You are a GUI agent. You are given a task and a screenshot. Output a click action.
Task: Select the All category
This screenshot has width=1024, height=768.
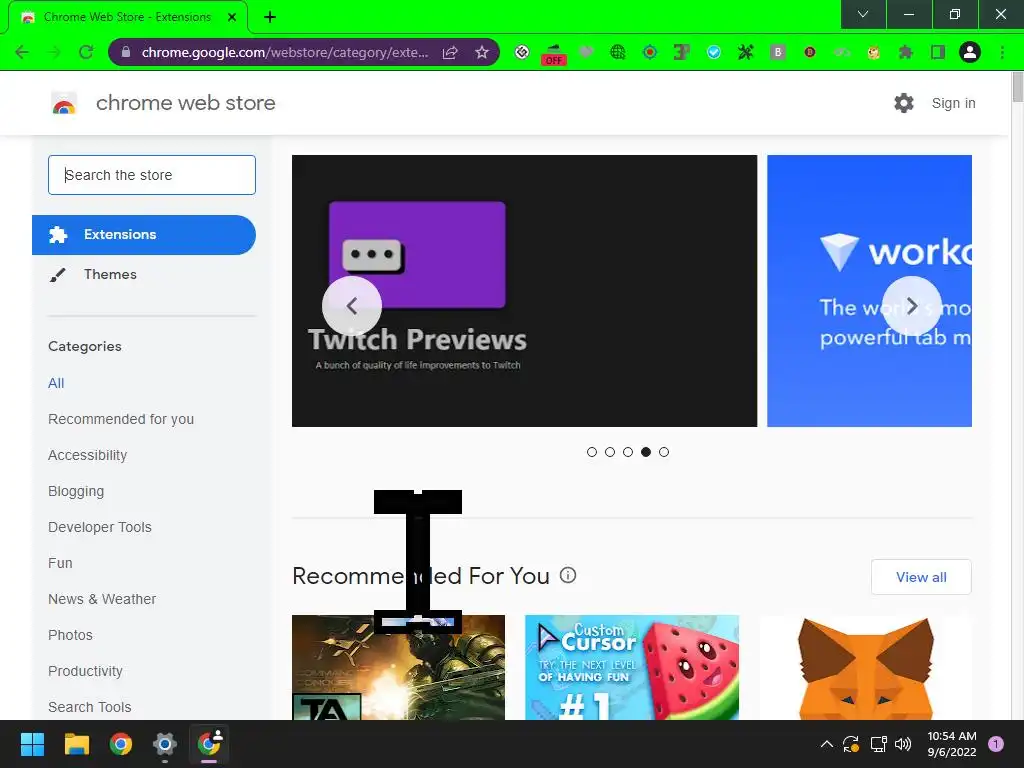(x=56, y=383)
